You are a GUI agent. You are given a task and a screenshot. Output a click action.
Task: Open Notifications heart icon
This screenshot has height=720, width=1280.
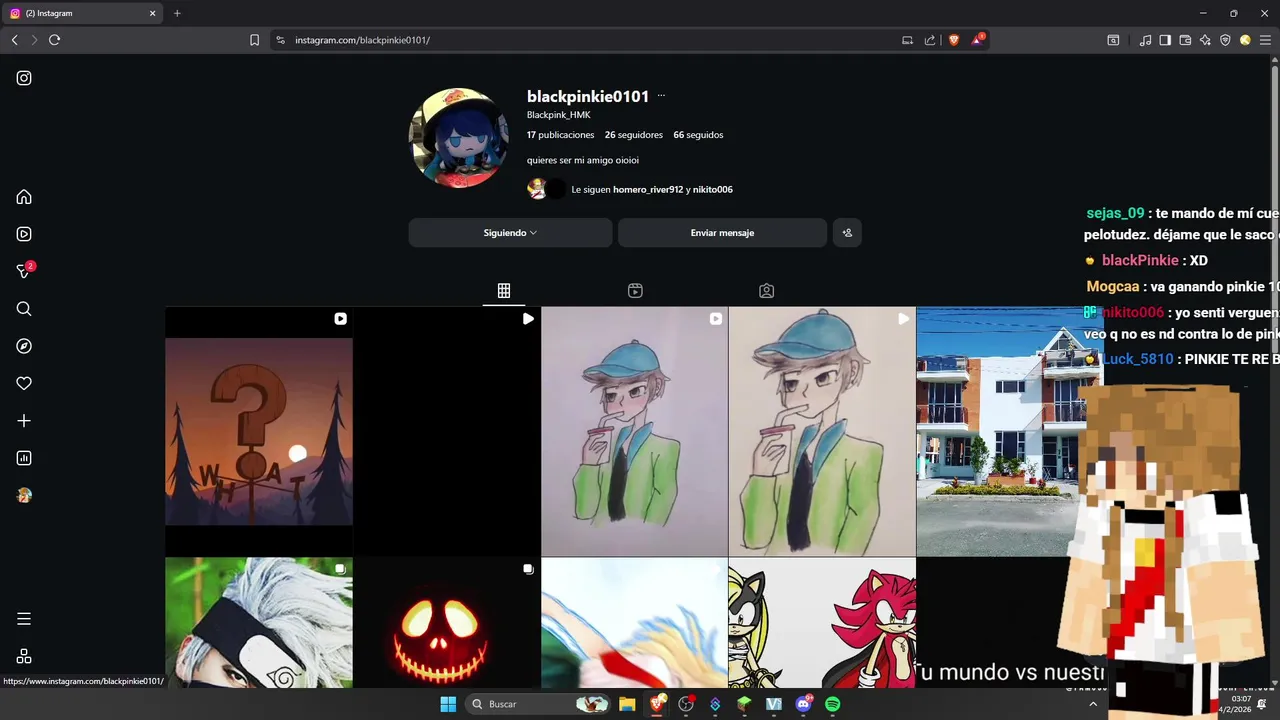point(24,383)
